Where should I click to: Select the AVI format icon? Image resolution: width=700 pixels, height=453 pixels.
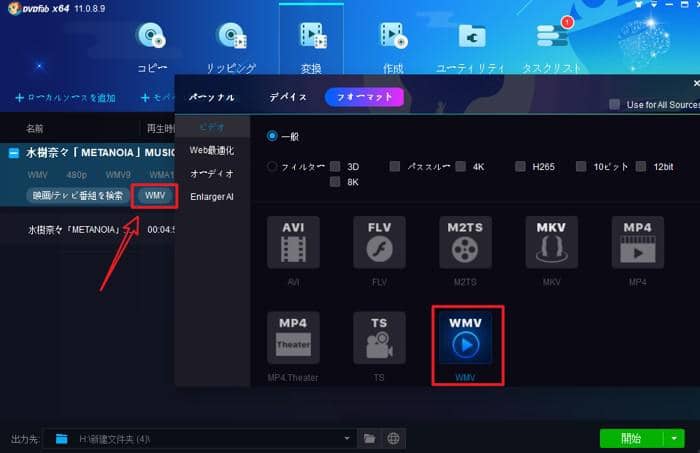(x=293, y=242)
